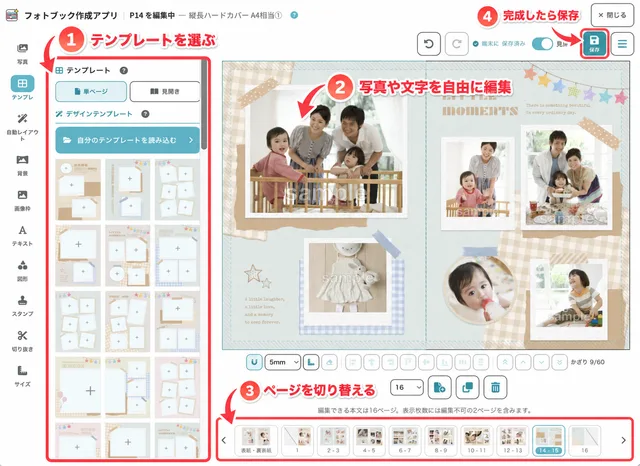Click the duplicate page icon button

pos(467,387)
